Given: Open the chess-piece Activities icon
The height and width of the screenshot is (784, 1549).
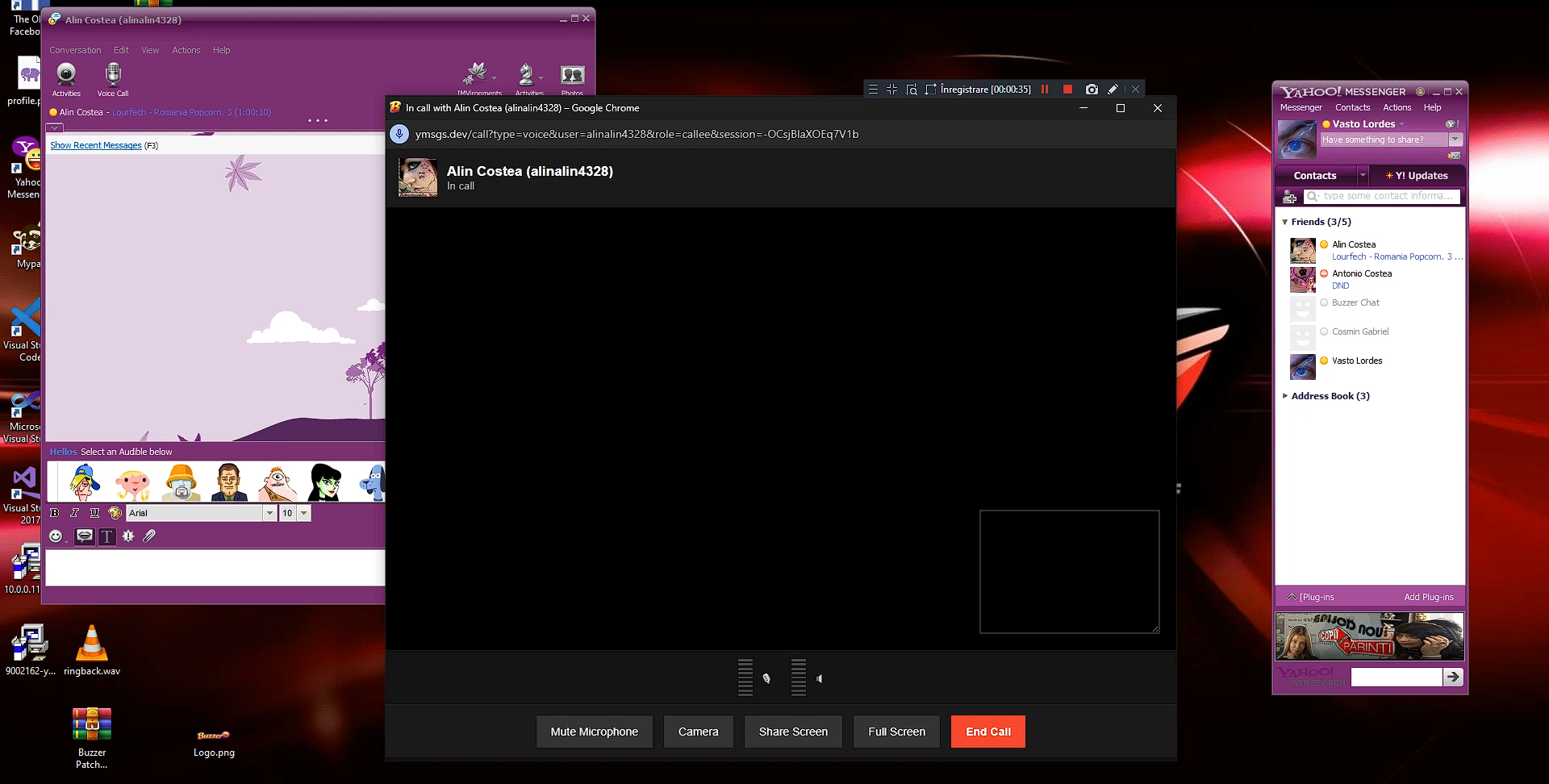Looking at the screenshot, I should click(x=526, y=75).
